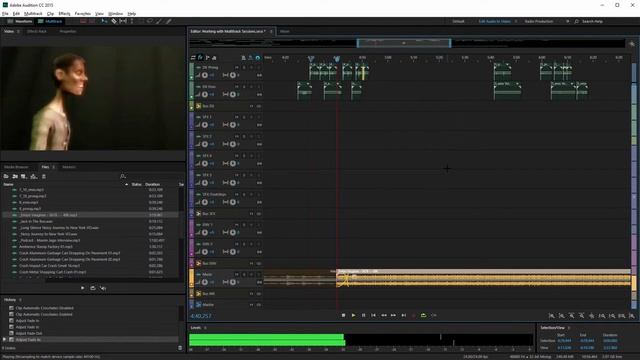Click the Search Help field

pos(592,21)
